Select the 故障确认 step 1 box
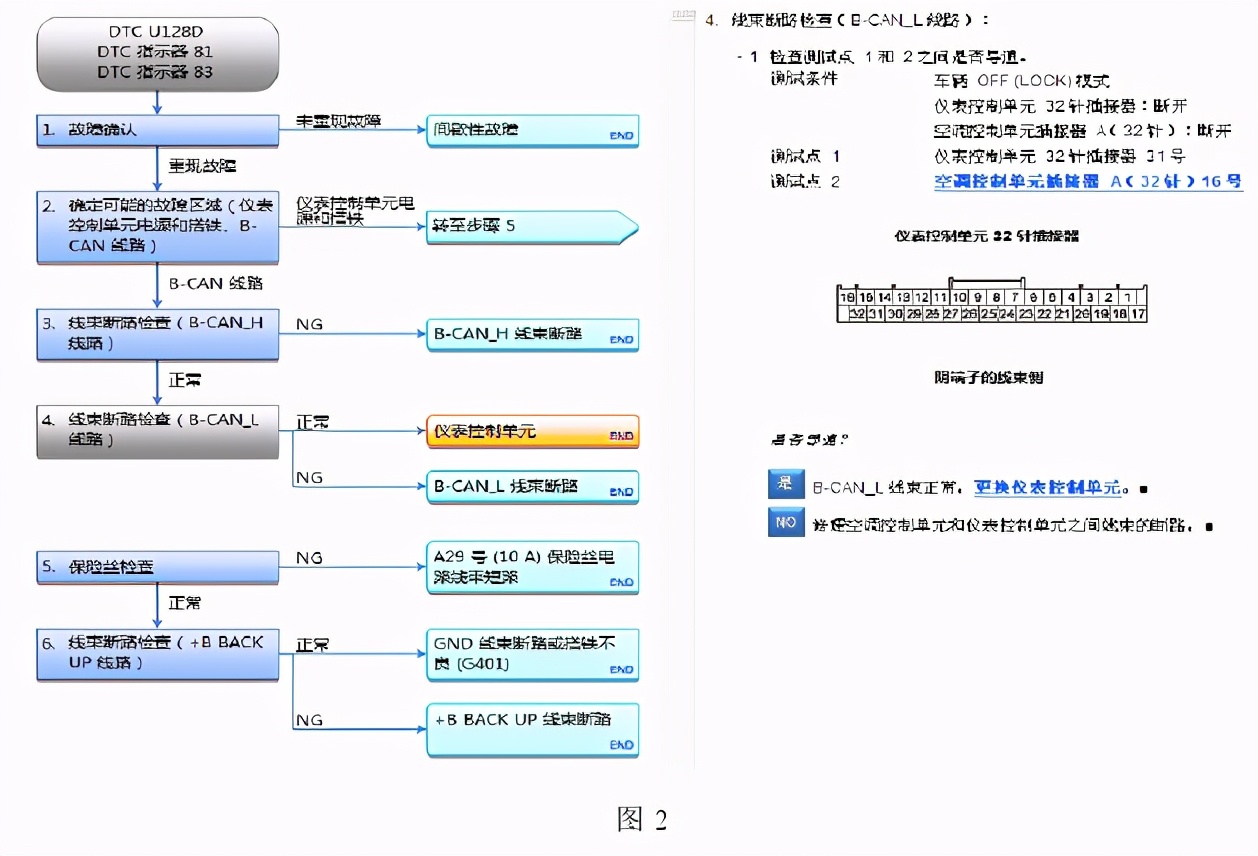This screenshot has width=1258, height=856. [156, 129]
